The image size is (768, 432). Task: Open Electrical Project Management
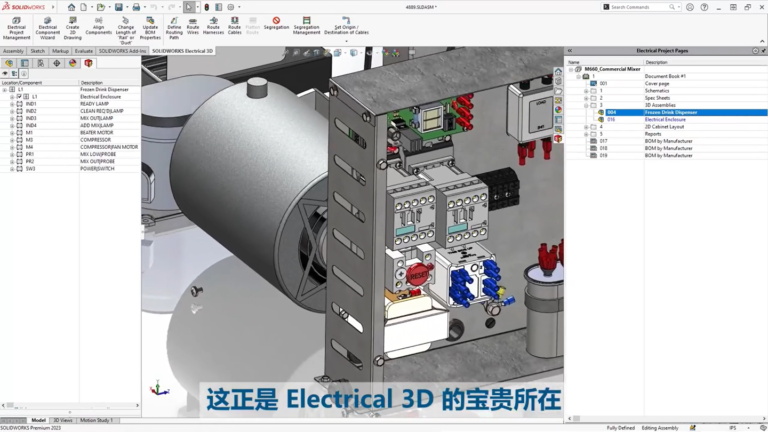(x=16, y=29)
